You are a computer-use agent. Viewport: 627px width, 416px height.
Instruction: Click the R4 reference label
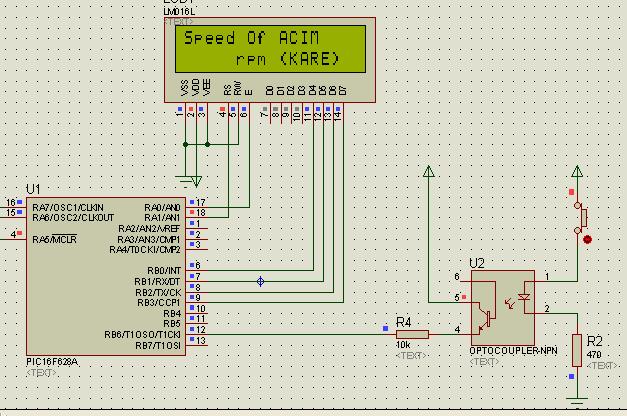tap(403, 322)
